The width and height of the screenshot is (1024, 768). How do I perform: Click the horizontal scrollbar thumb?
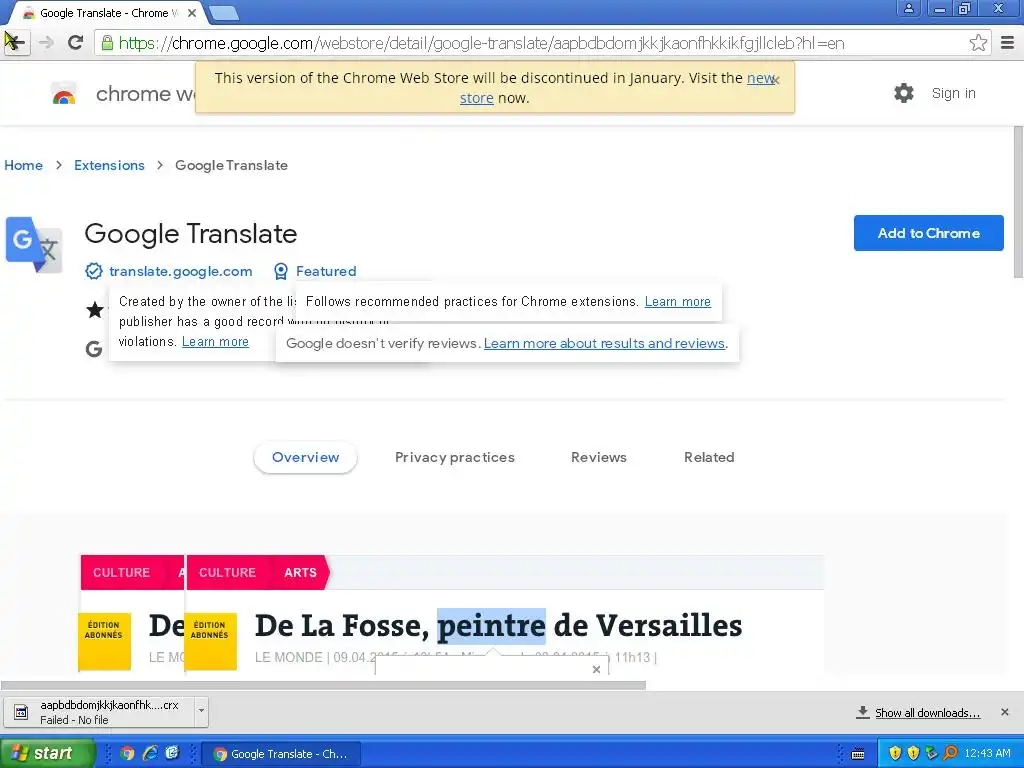click(323, 685)
